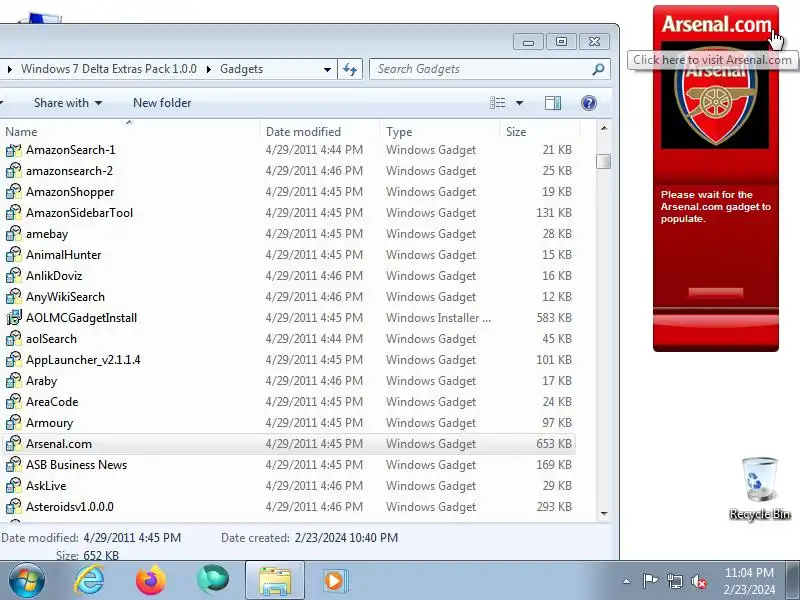Click the AmazonShopper gadget file icon
The image size is (800, 600).
(14, 192)
